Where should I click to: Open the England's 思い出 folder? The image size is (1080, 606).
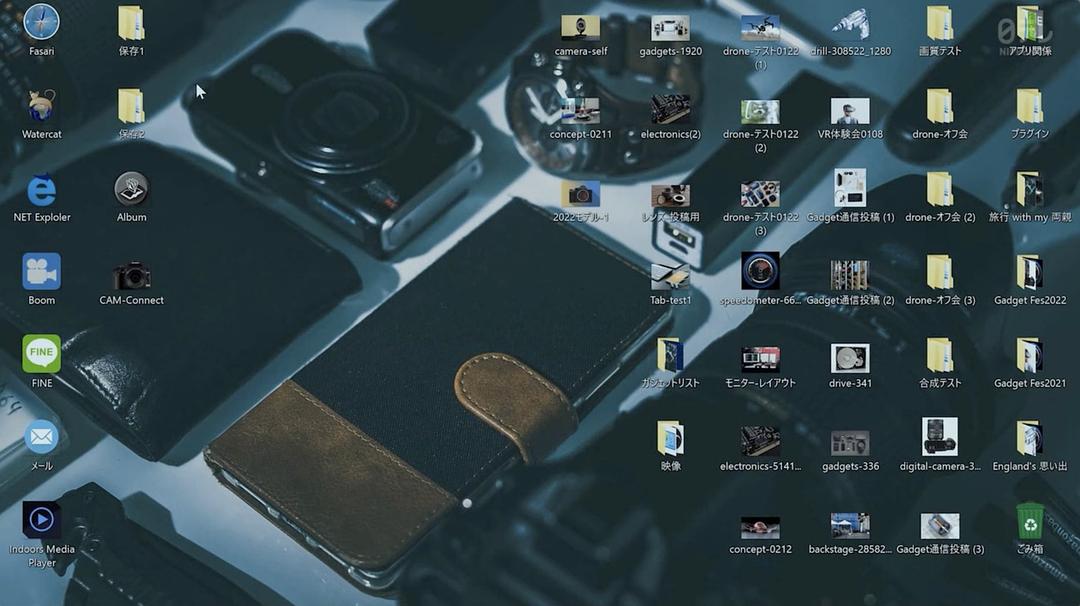[1029, 438]
